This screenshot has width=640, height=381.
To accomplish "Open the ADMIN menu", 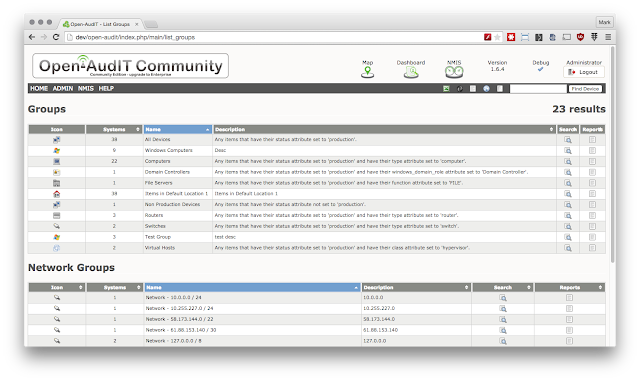I will click(x=63, y=89).
